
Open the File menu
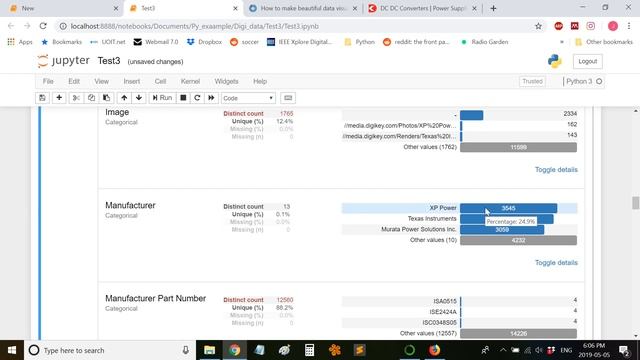(x=48, y=81)
